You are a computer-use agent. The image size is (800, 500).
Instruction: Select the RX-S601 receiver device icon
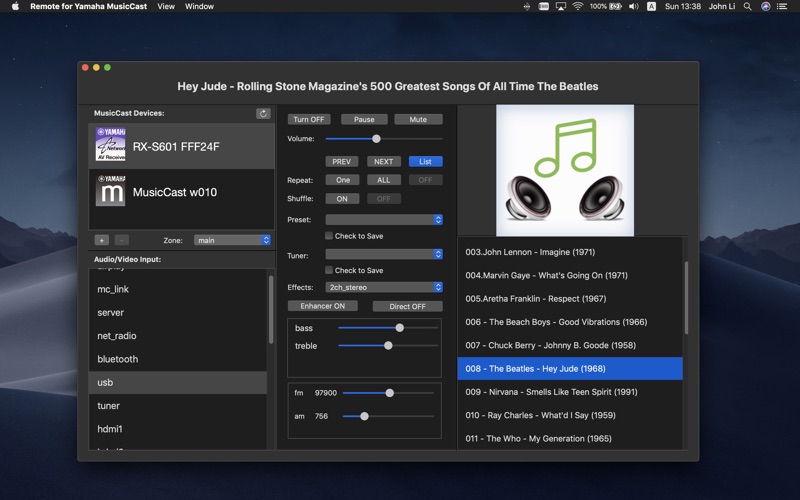tap(110, 146)
